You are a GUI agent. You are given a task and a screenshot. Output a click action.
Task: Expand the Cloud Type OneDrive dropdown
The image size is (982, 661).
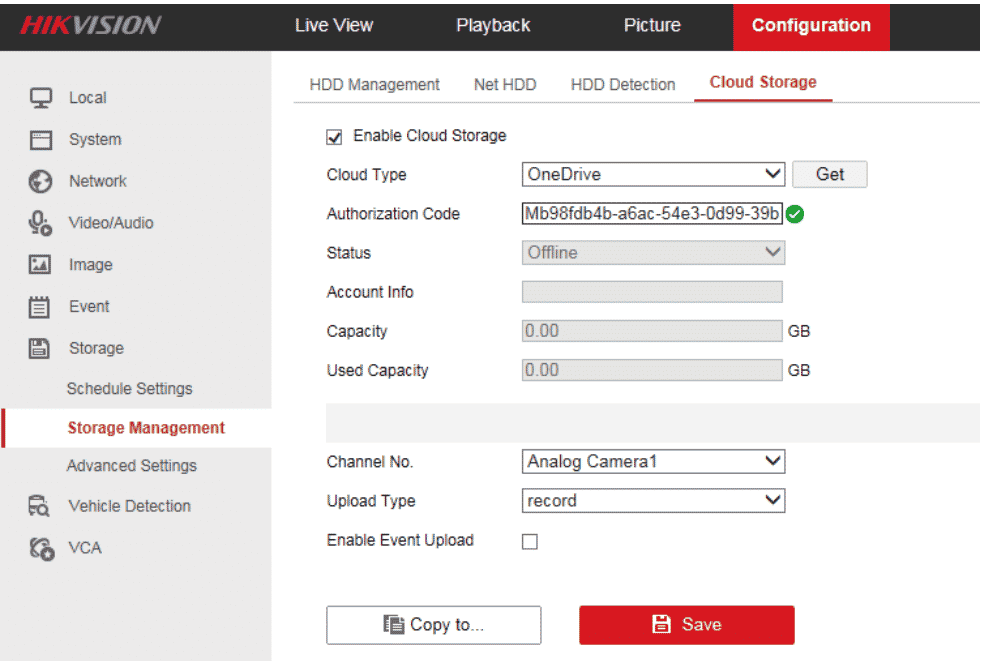653,174
